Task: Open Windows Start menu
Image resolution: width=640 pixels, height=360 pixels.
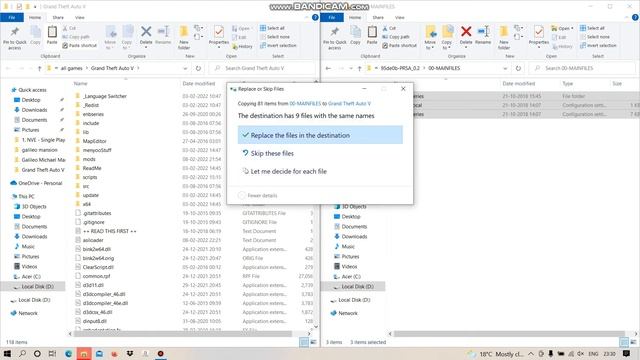Action: 7,353
